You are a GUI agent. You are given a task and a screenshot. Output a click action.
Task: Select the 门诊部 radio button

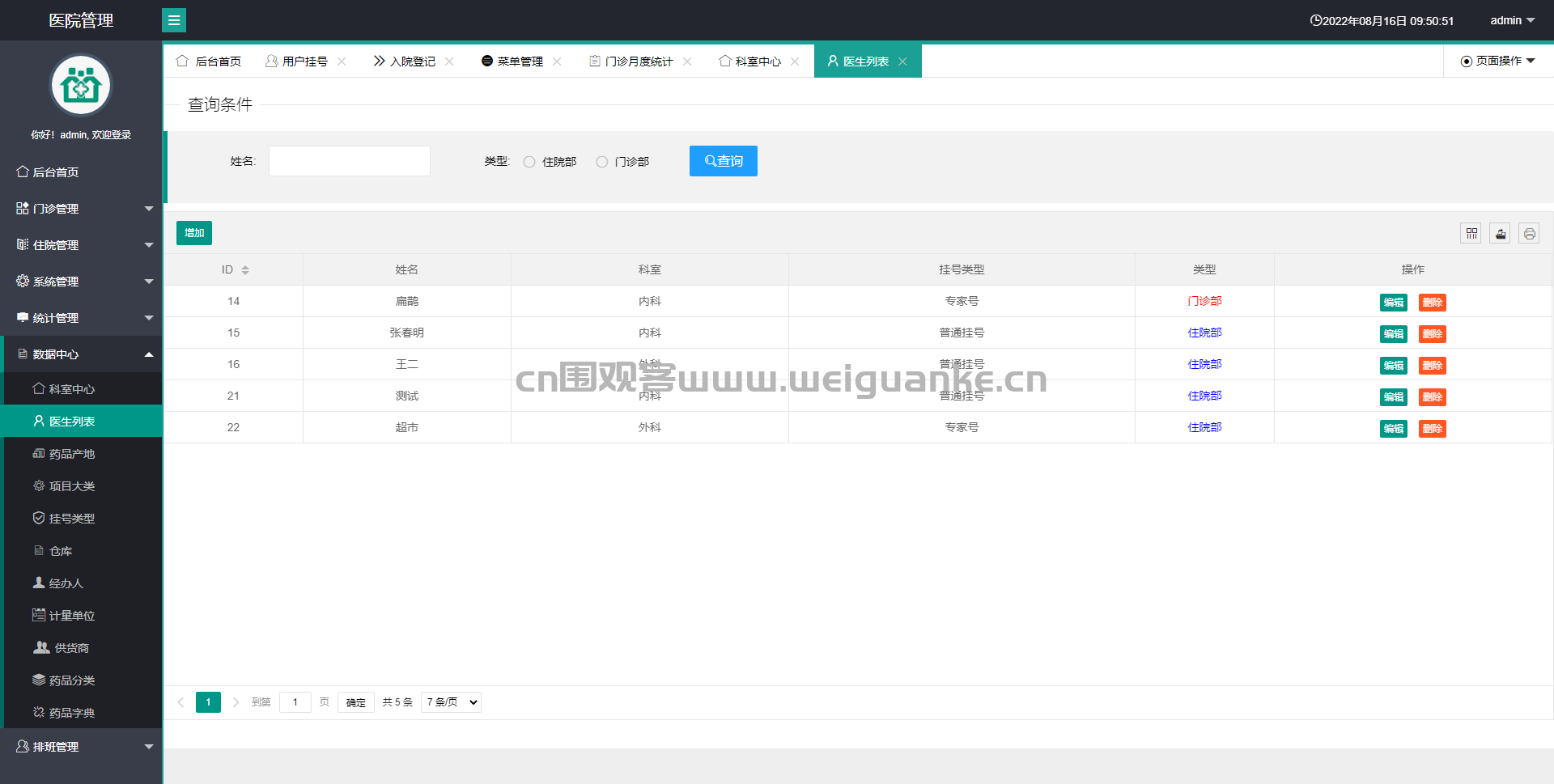point(602,162)
